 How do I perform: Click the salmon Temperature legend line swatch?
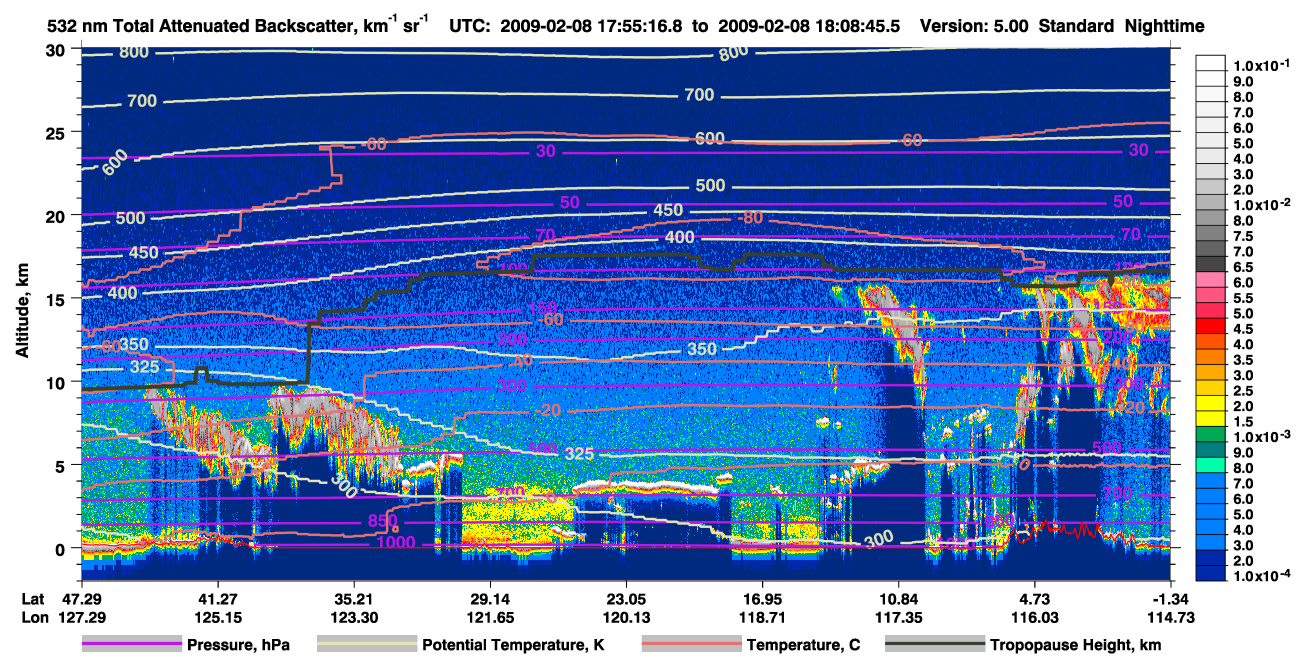click(x=690, y=645)
